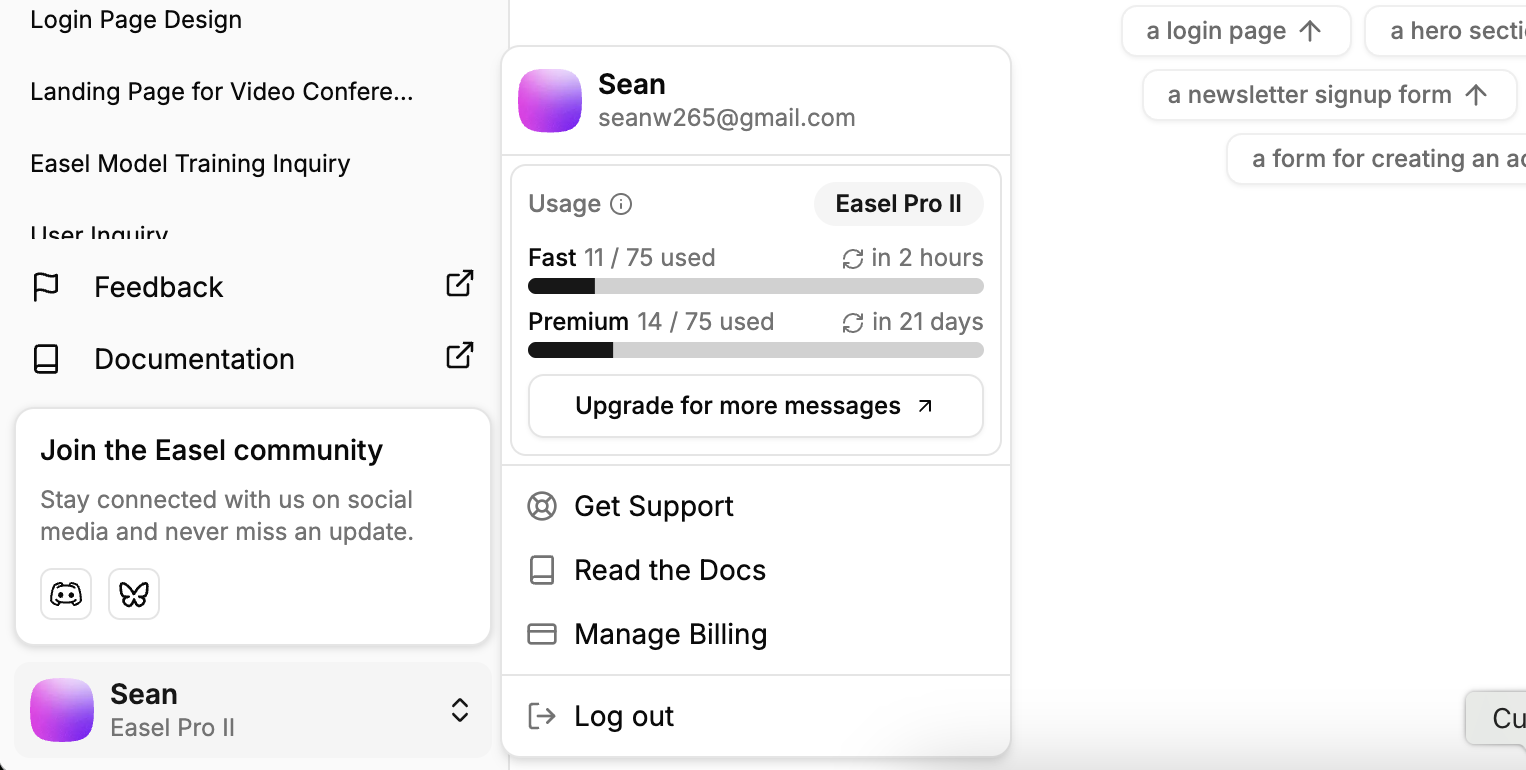This screenshot has height=770, width=1526.
Task: Select the Read the Docs book icon
Action: tap(541, 570)
